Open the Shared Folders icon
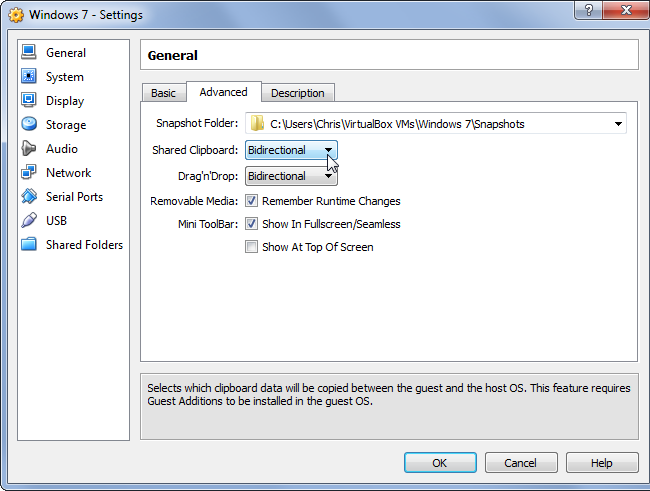The height and width of the screenshot is (491, 650). pyautogui.click(x=29, y=245)
